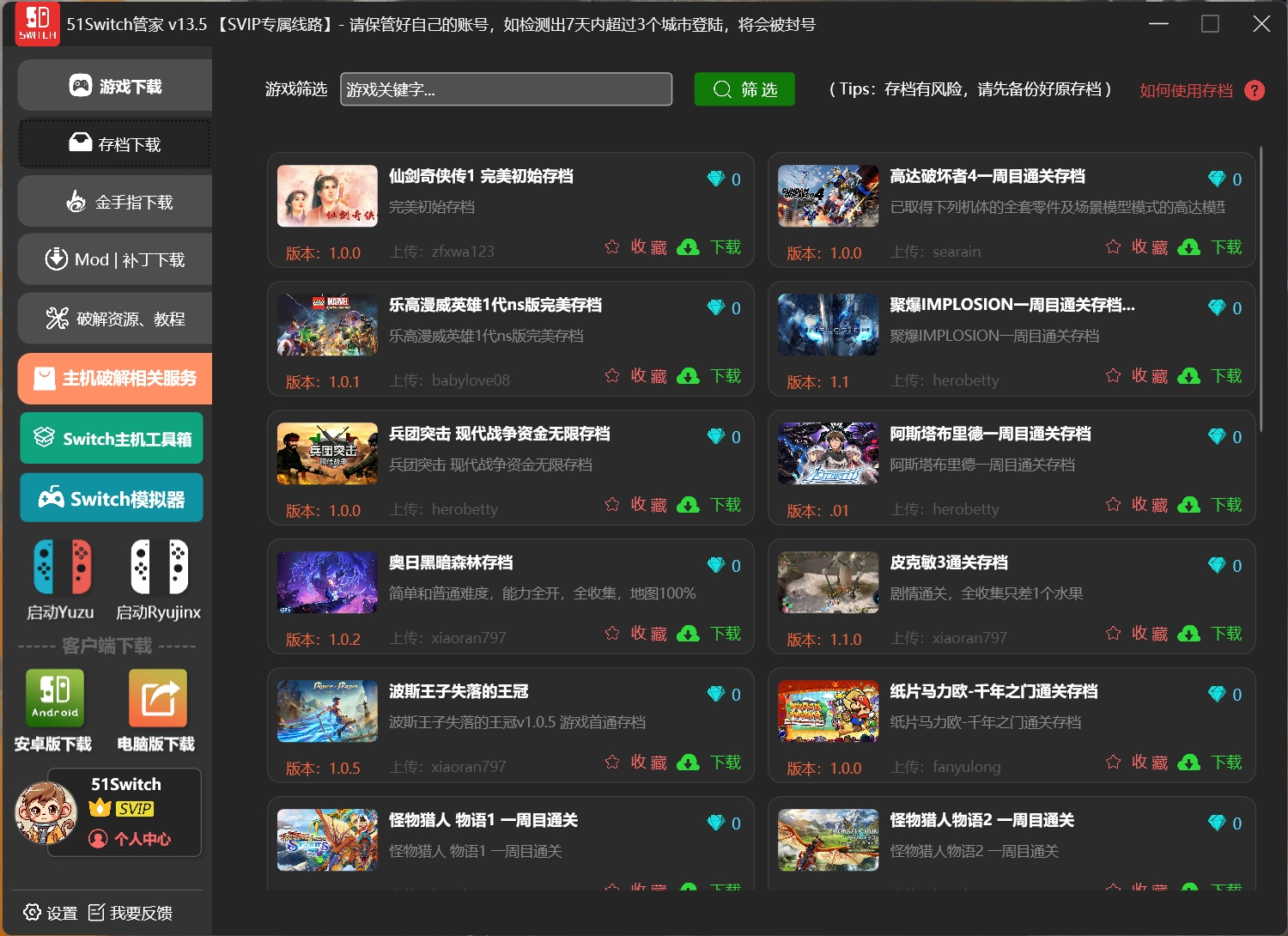Viewport: 1288px width, 936px height.
Task: Click the red question mark help icon
Action: (x=1255, y=90)
